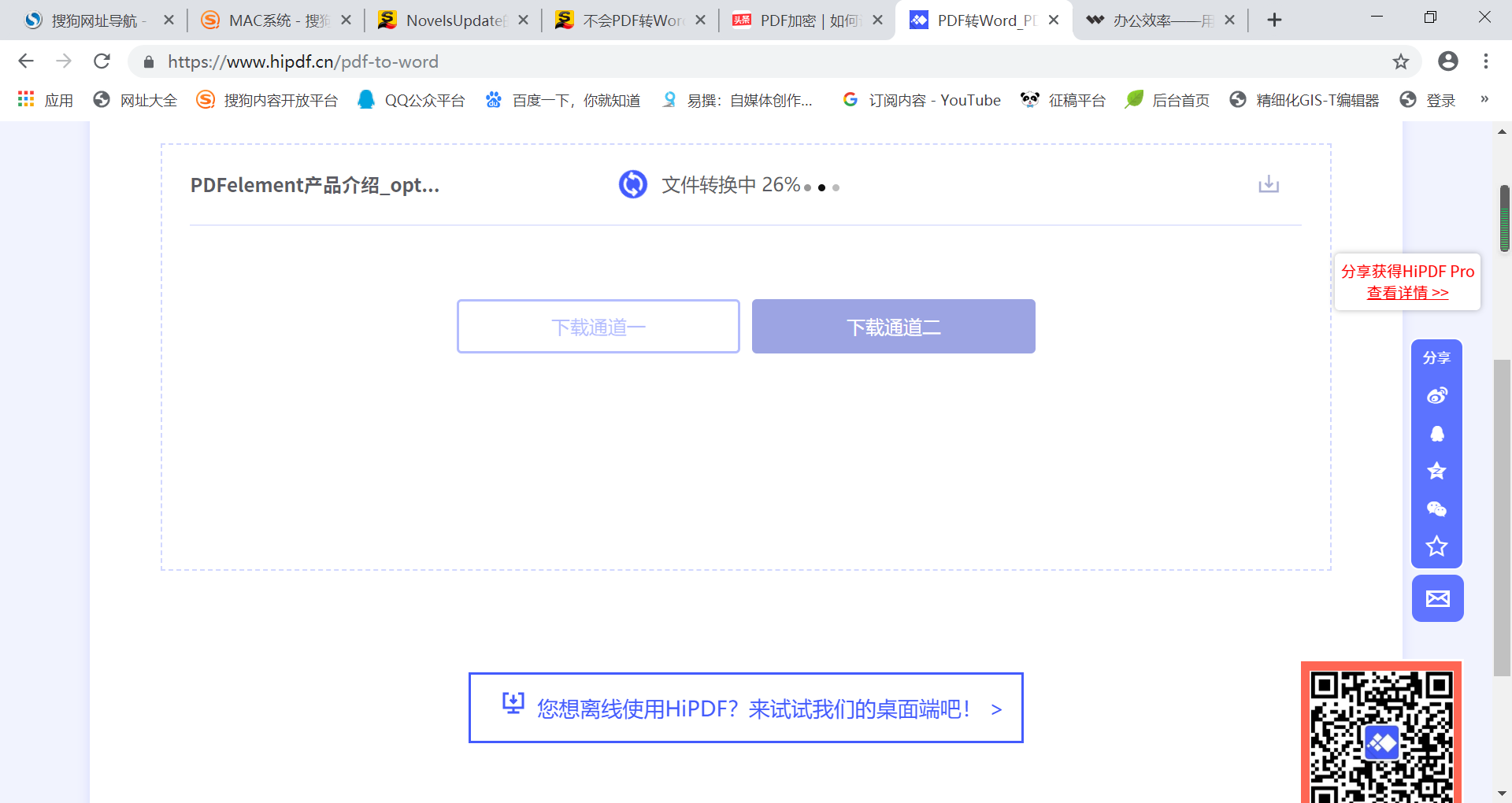Screen dimensions: 1512x803
Task: Bookmark this page with the address bar star
Action: click(1400, 61)
